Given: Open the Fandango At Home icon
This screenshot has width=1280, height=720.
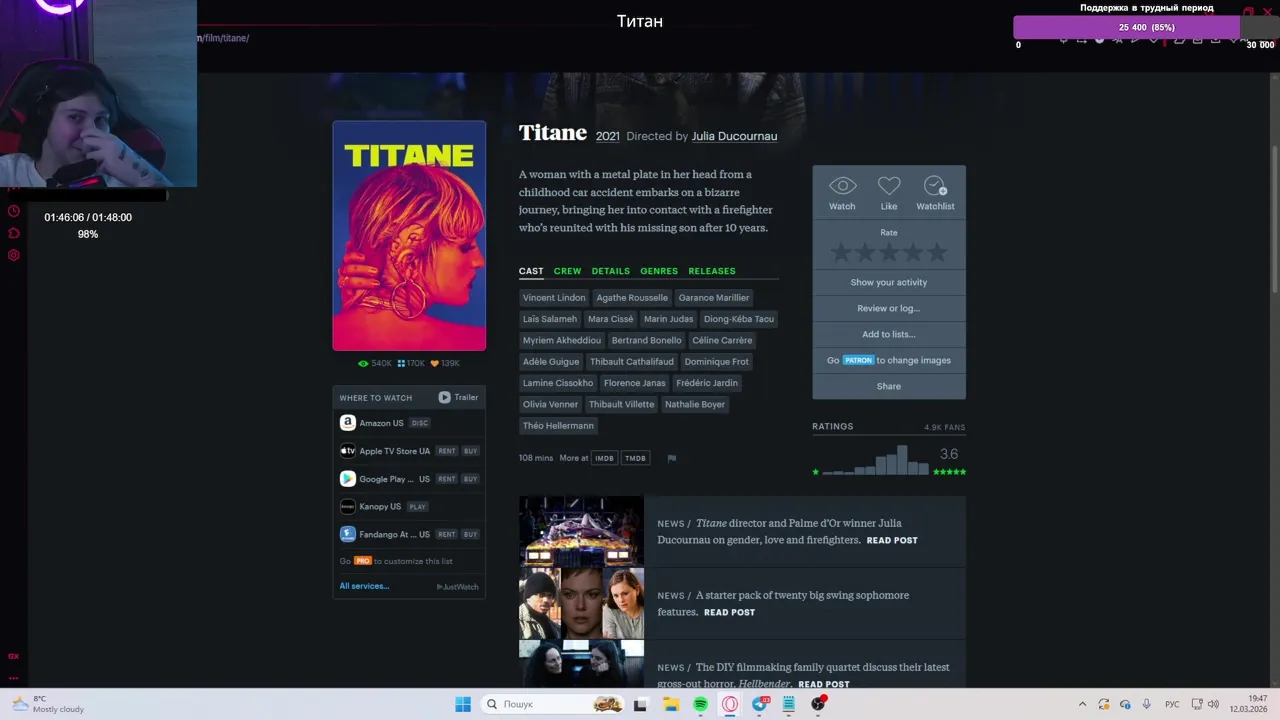Looking at the screenshot, I should point(347,534).
